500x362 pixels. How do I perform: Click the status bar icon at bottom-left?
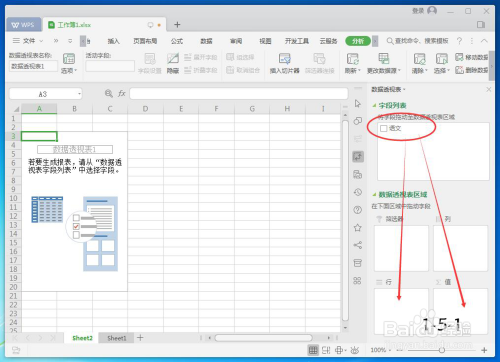(16, 350)
